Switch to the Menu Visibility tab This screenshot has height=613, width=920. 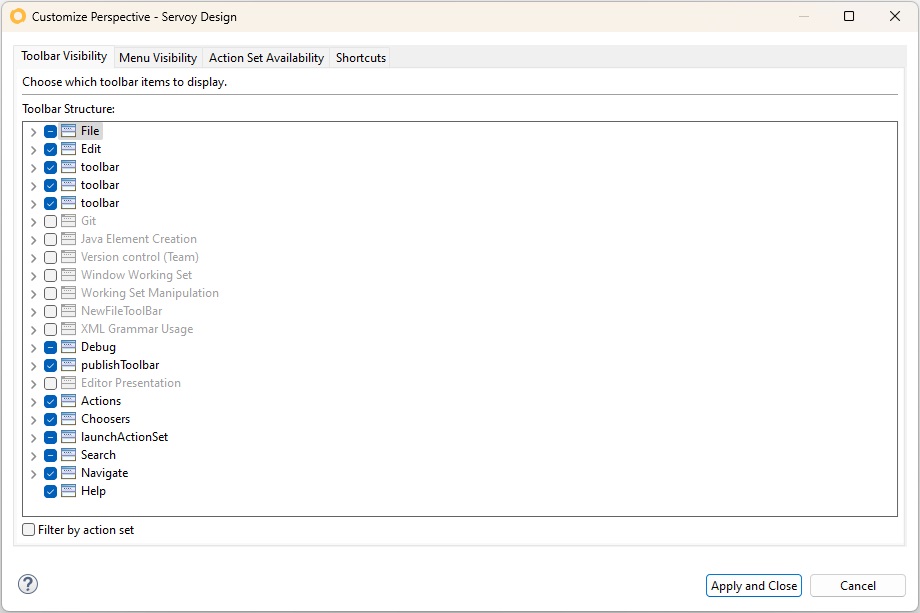tap(158, 58)
